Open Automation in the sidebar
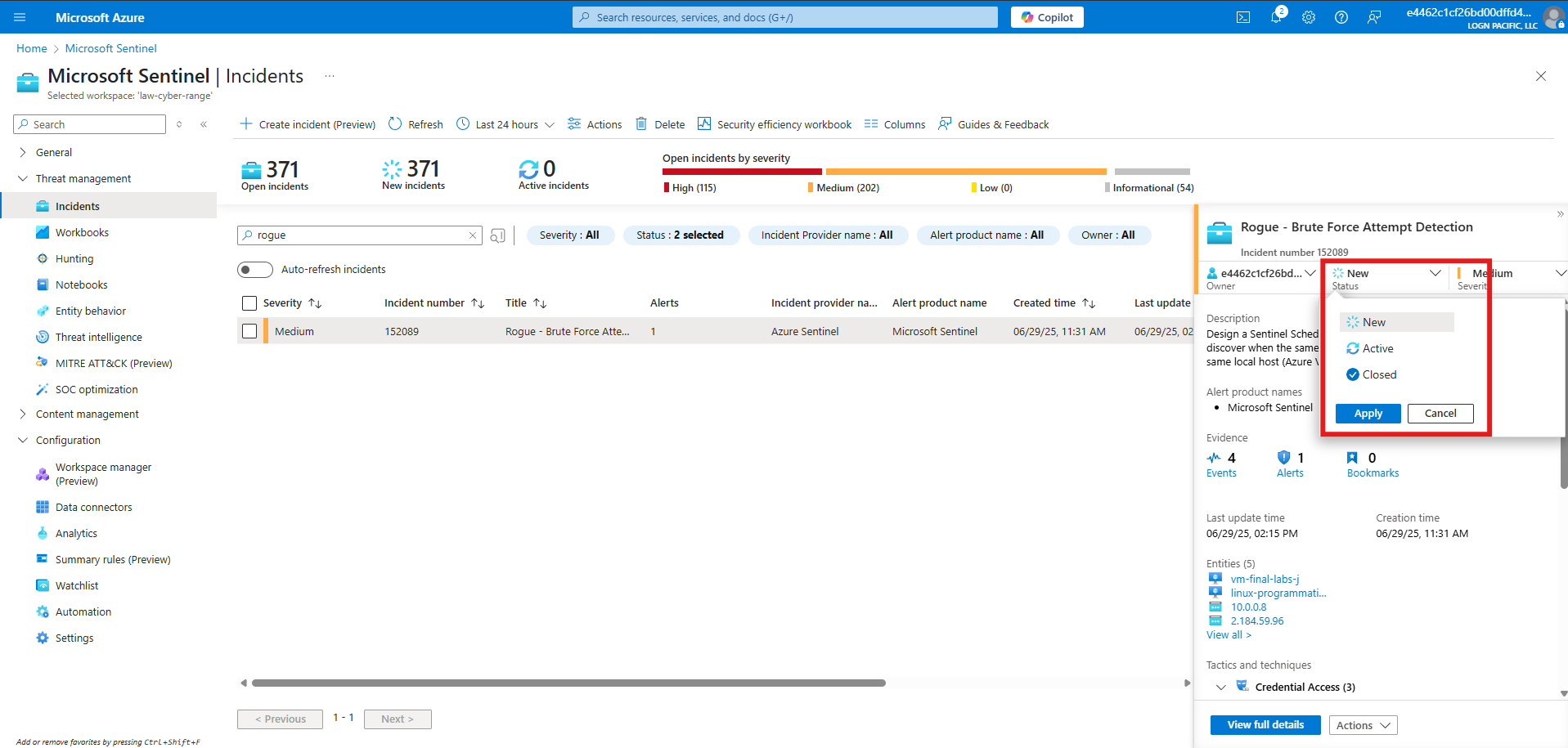Screen dimensions: 1568x748 83,611
